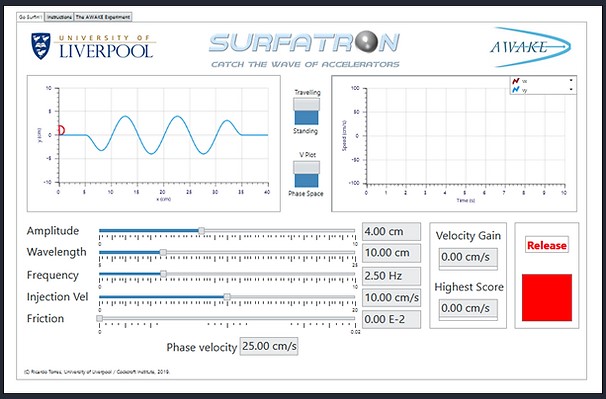The height and width of the screenshot is (399, 606).
Task: Click the Amplitude slider handle
Action: coord(201,231)
